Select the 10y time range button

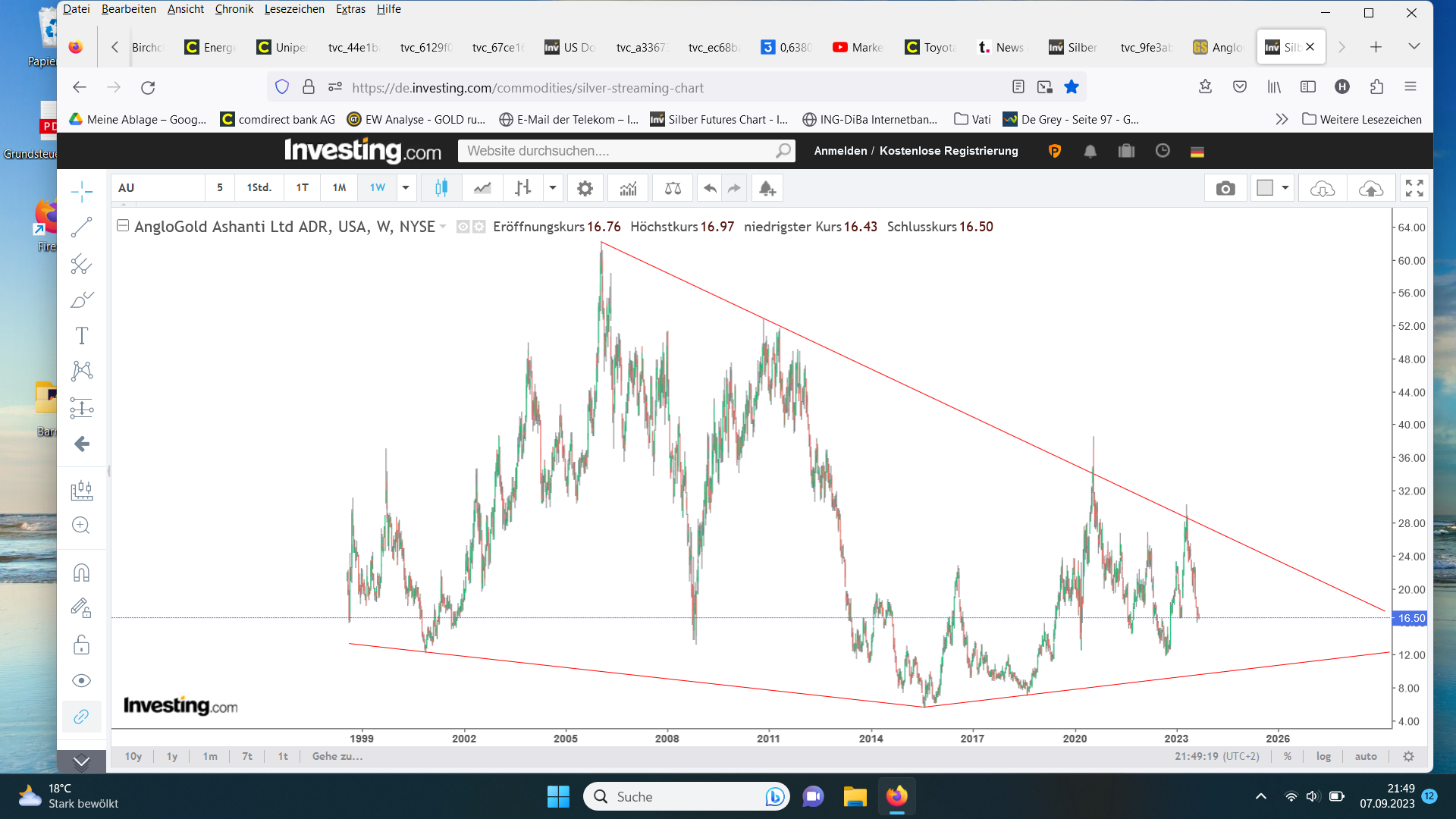point(133,756)
